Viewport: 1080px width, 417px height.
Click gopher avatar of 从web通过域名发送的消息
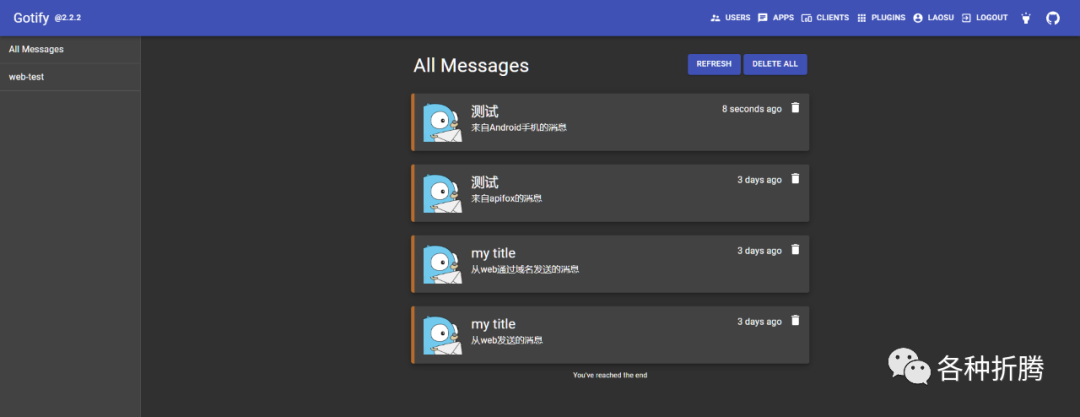coord(442,265)
